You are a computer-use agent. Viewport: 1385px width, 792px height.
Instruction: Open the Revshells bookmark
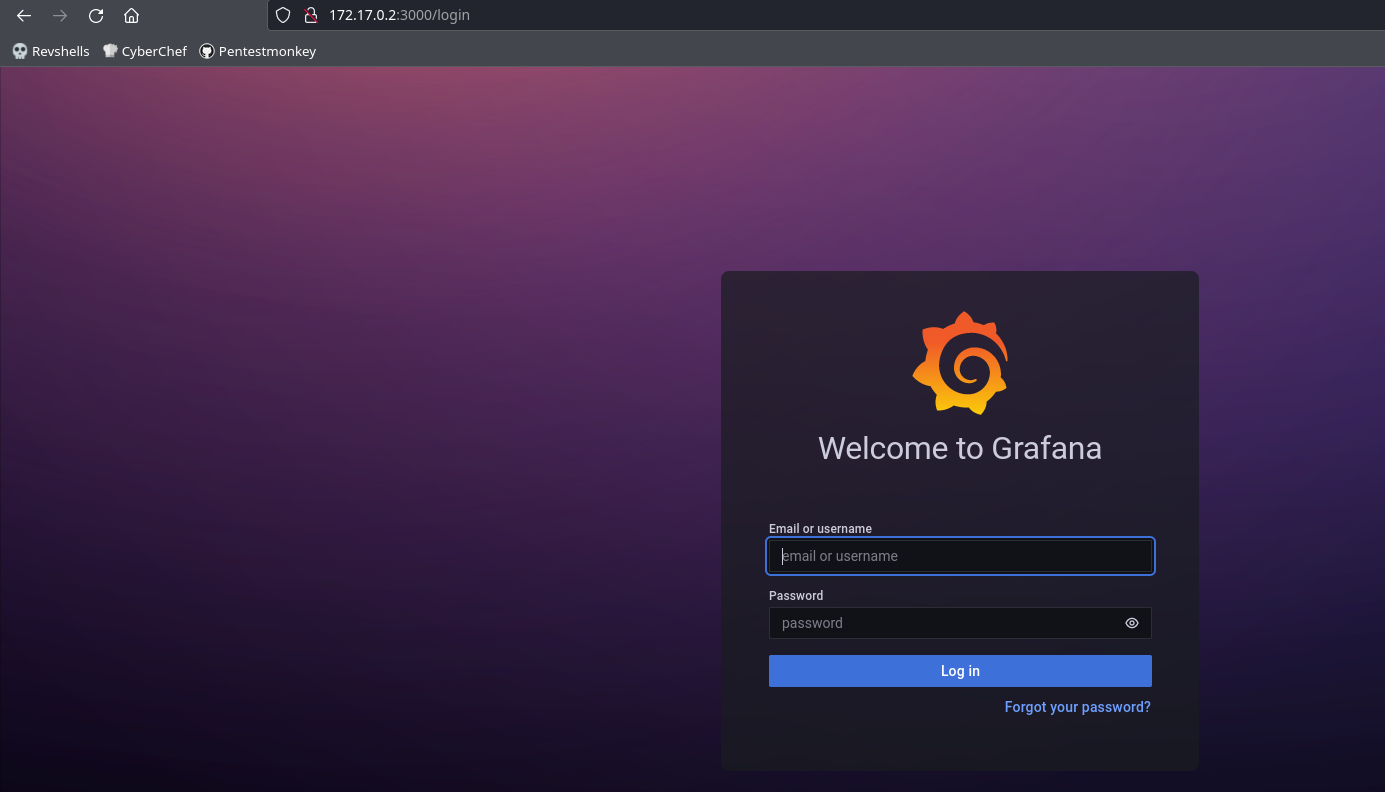pos(51,51)
